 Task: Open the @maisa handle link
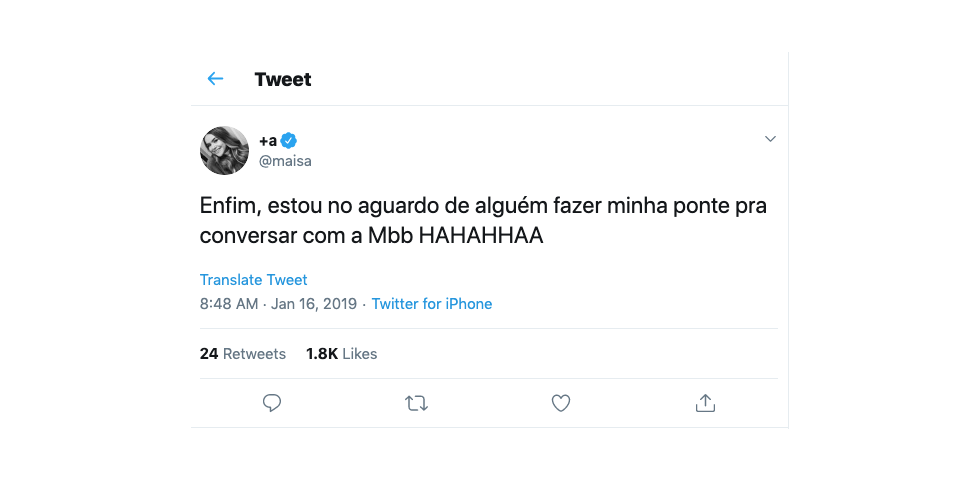point(285,161)
